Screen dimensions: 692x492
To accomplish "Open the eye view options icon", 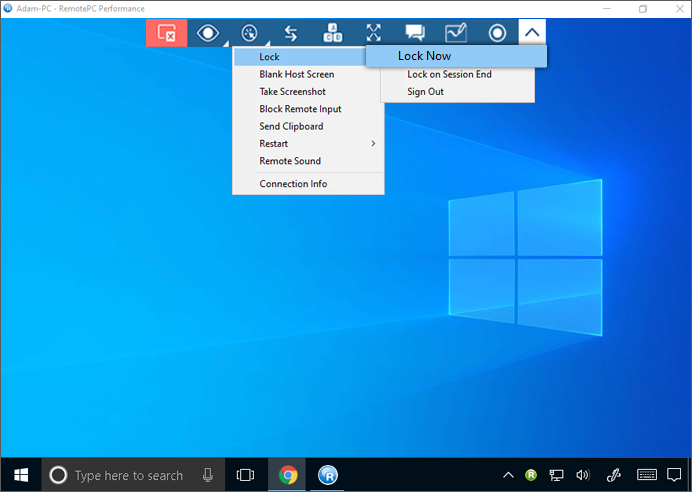I will click(208, 33).
